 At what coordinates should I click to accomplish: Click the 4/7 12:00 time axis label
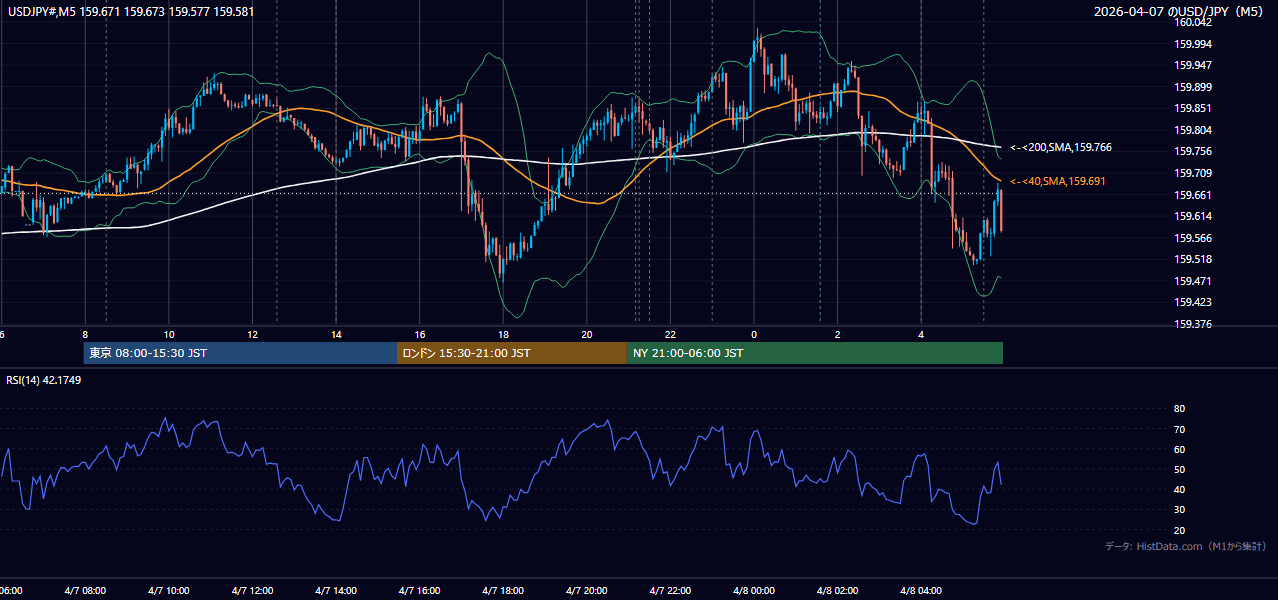tap(252, 591)
